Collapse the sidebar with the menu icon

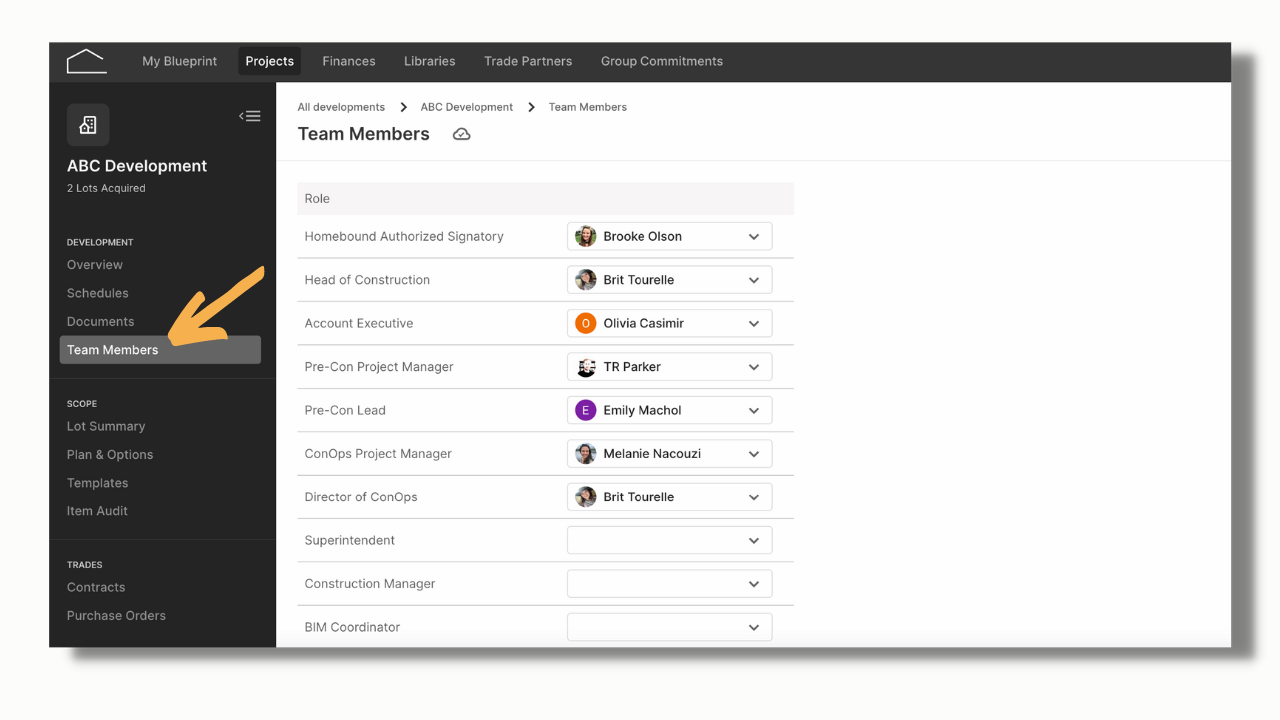250,116
